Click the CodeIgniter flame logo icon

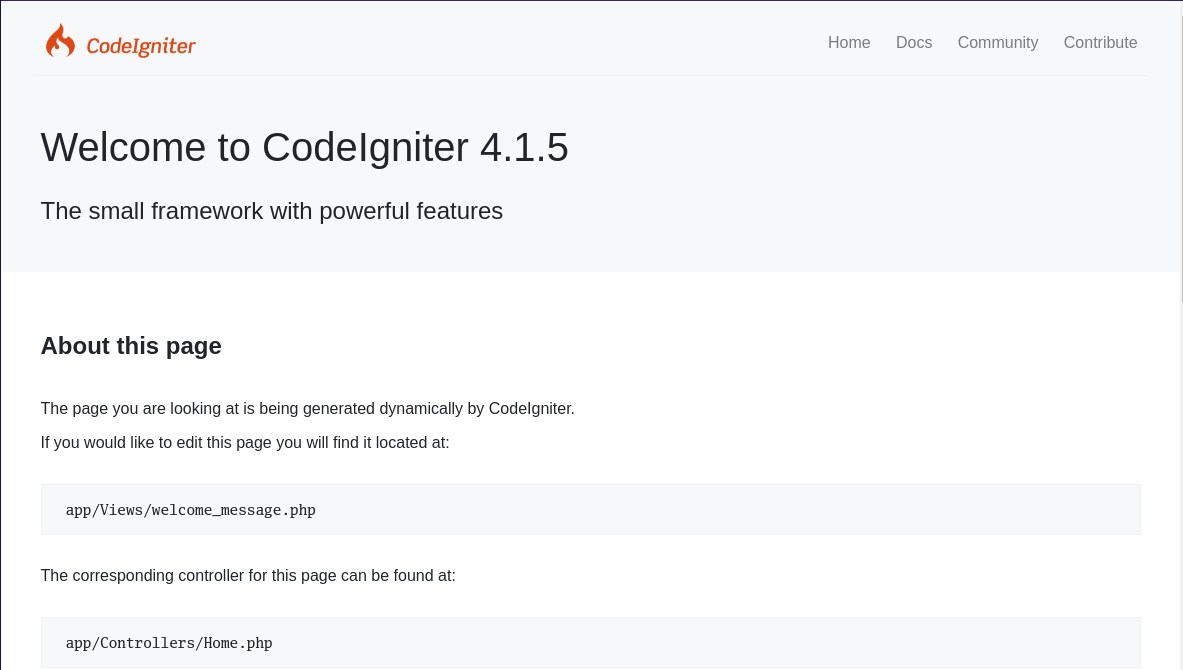coord(60,42)
